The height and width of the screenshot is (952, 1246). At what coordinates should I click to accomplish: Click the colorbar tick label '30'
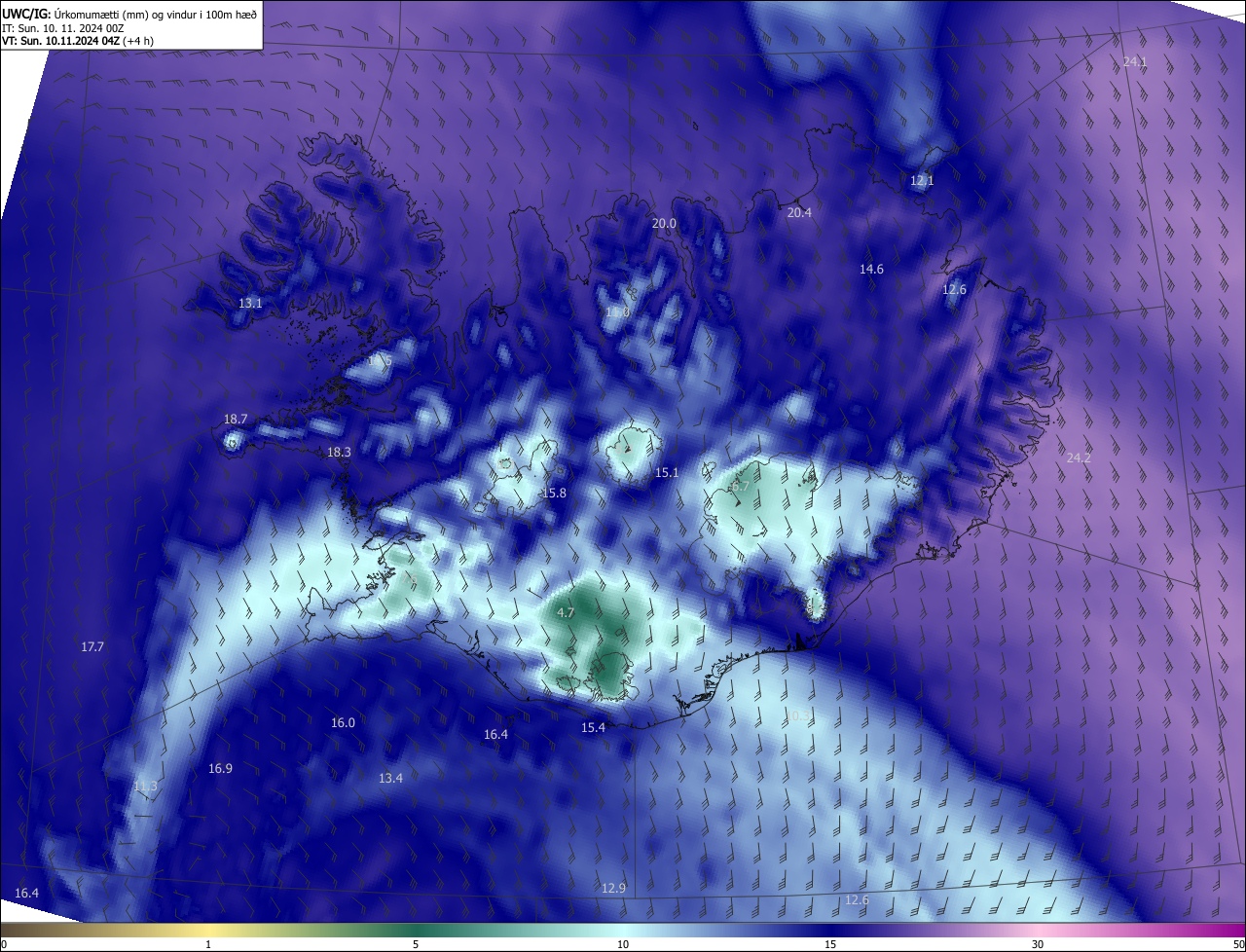(1038, 944)
